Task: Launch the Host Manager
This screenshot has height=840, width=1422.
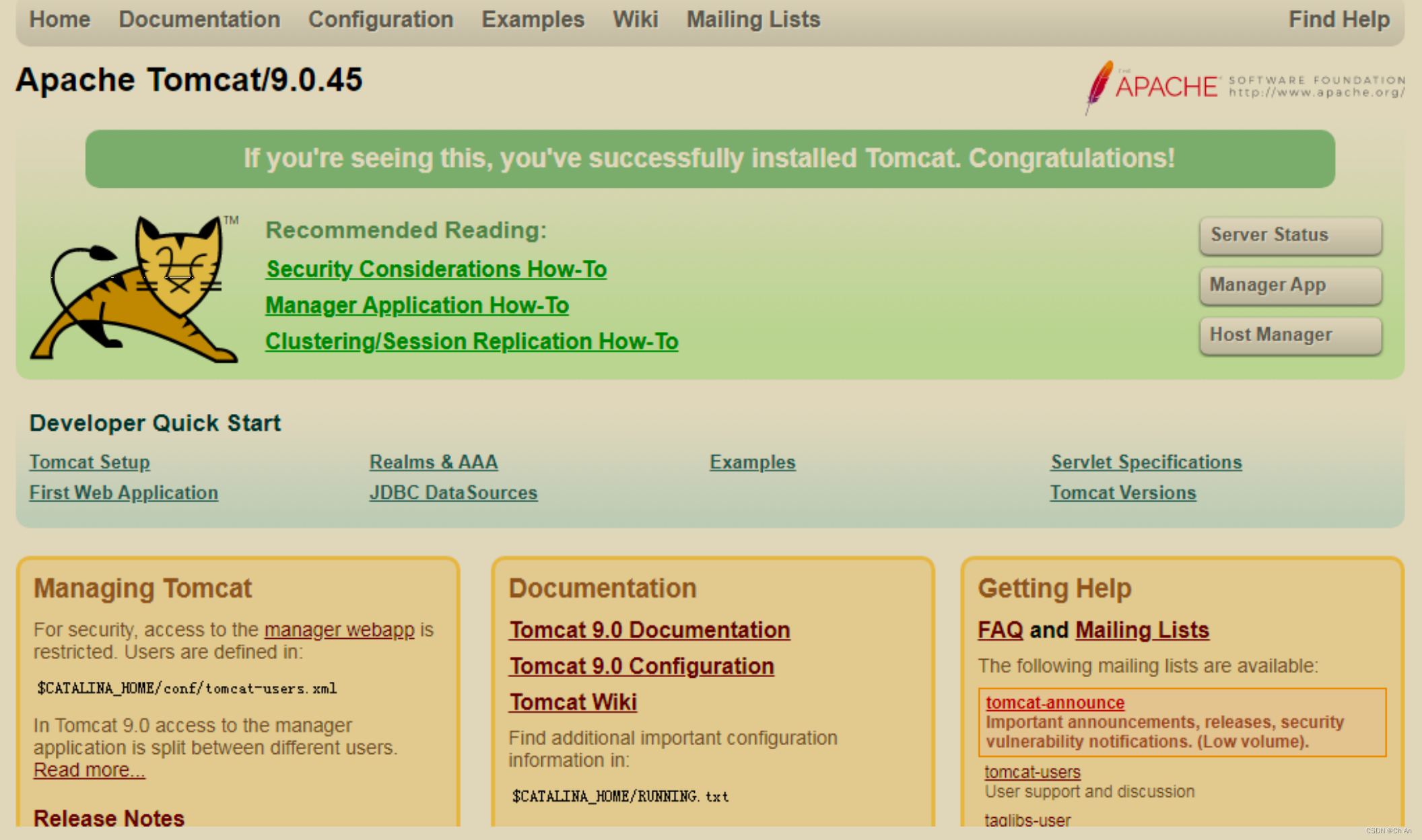Action: [1290, 335]
